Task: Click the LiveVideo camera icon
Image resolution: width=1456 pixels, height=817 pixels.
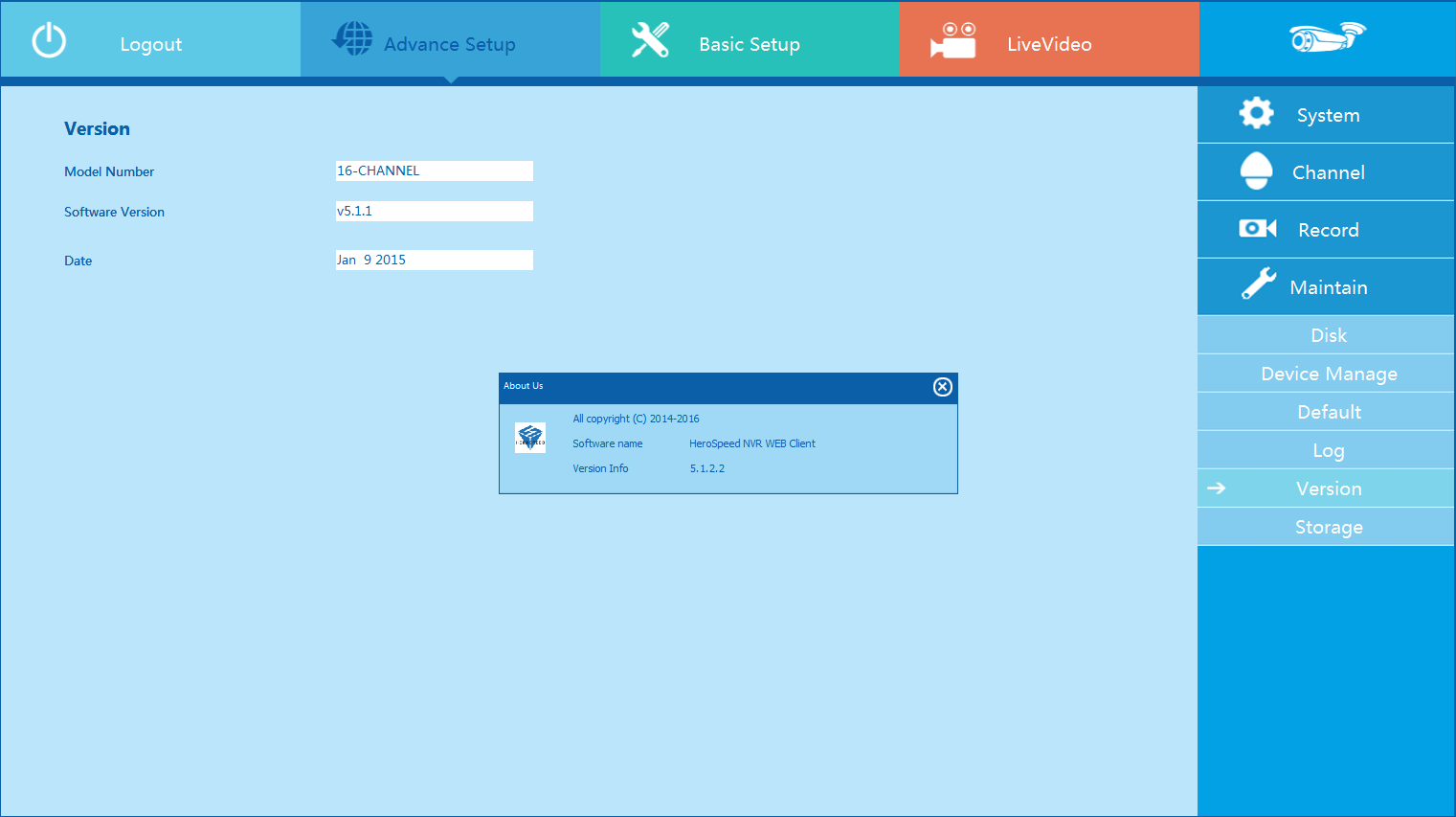Action: [x=953, y=41]
